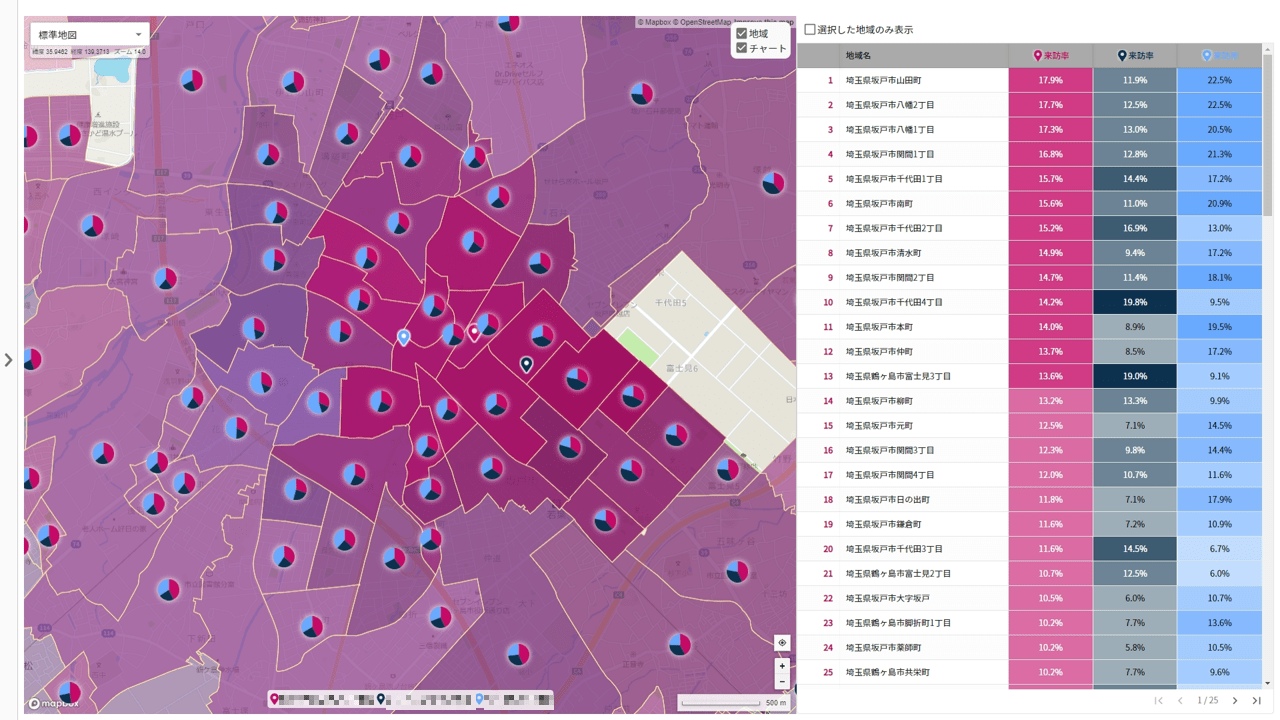The width and height of the screenshot is (1280, 720).
Task: Sort by the dark navy 来訪率 column
Action: pos(1134,56)
